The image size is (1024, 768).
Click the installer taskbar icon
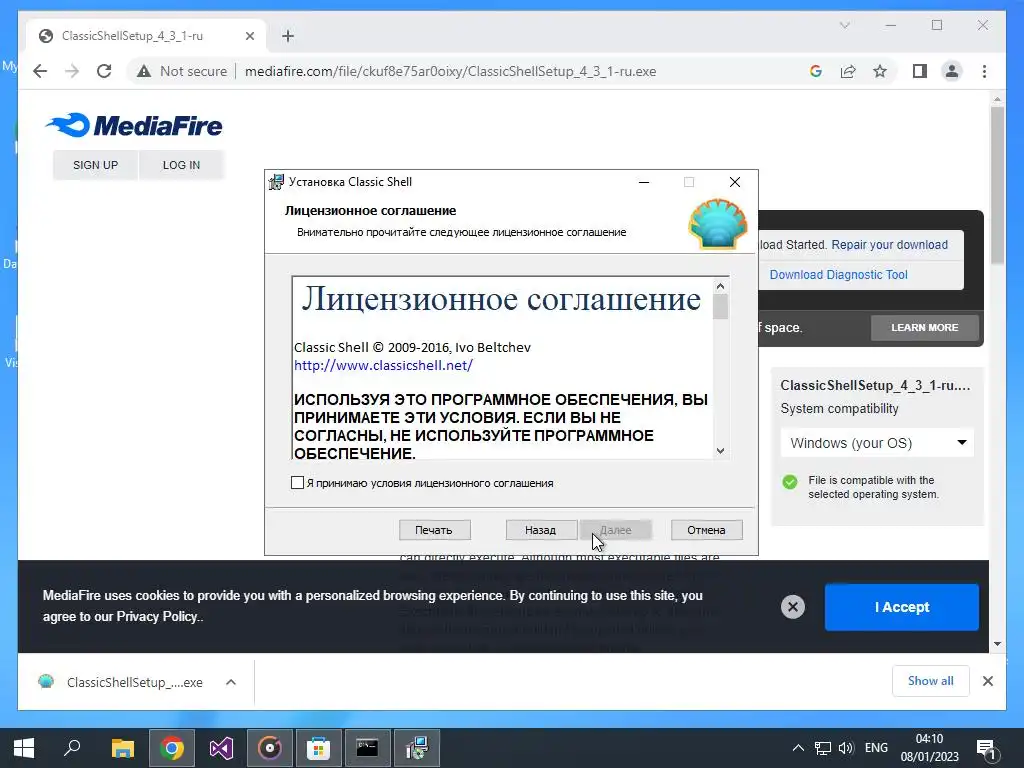(x=417, y=748)
